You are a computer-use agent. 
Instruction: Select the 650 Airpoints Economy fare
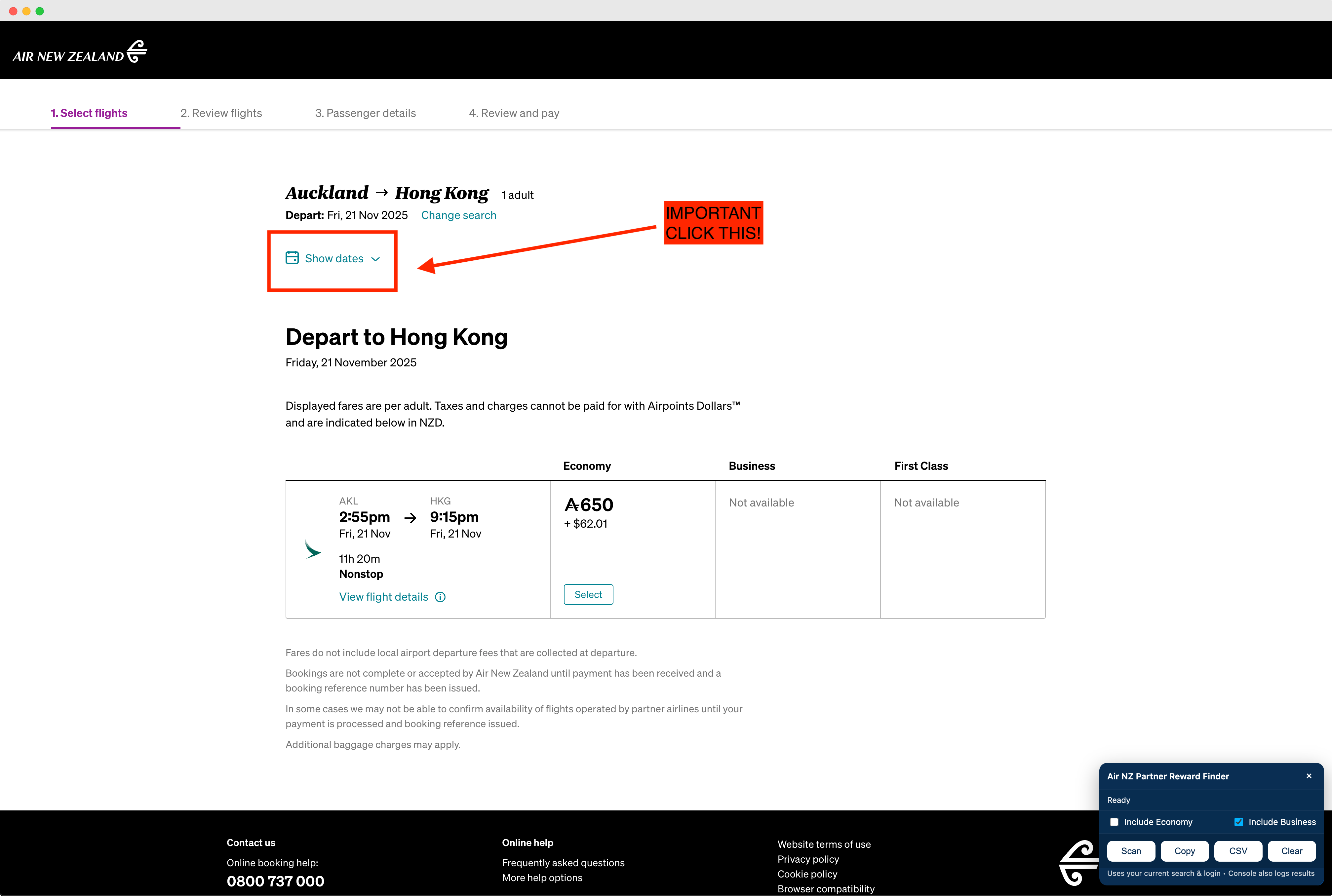pos(588,594)
